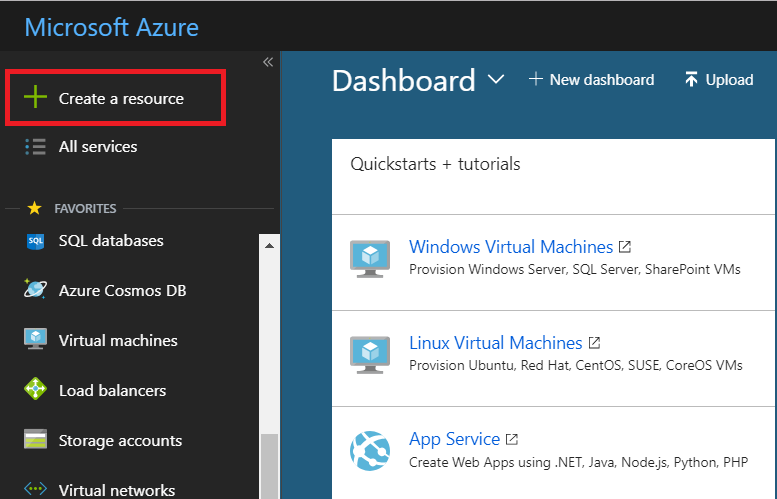Open the App Service link
The width and height of the screenshot is (777, 499).
[x=454, y=439]
